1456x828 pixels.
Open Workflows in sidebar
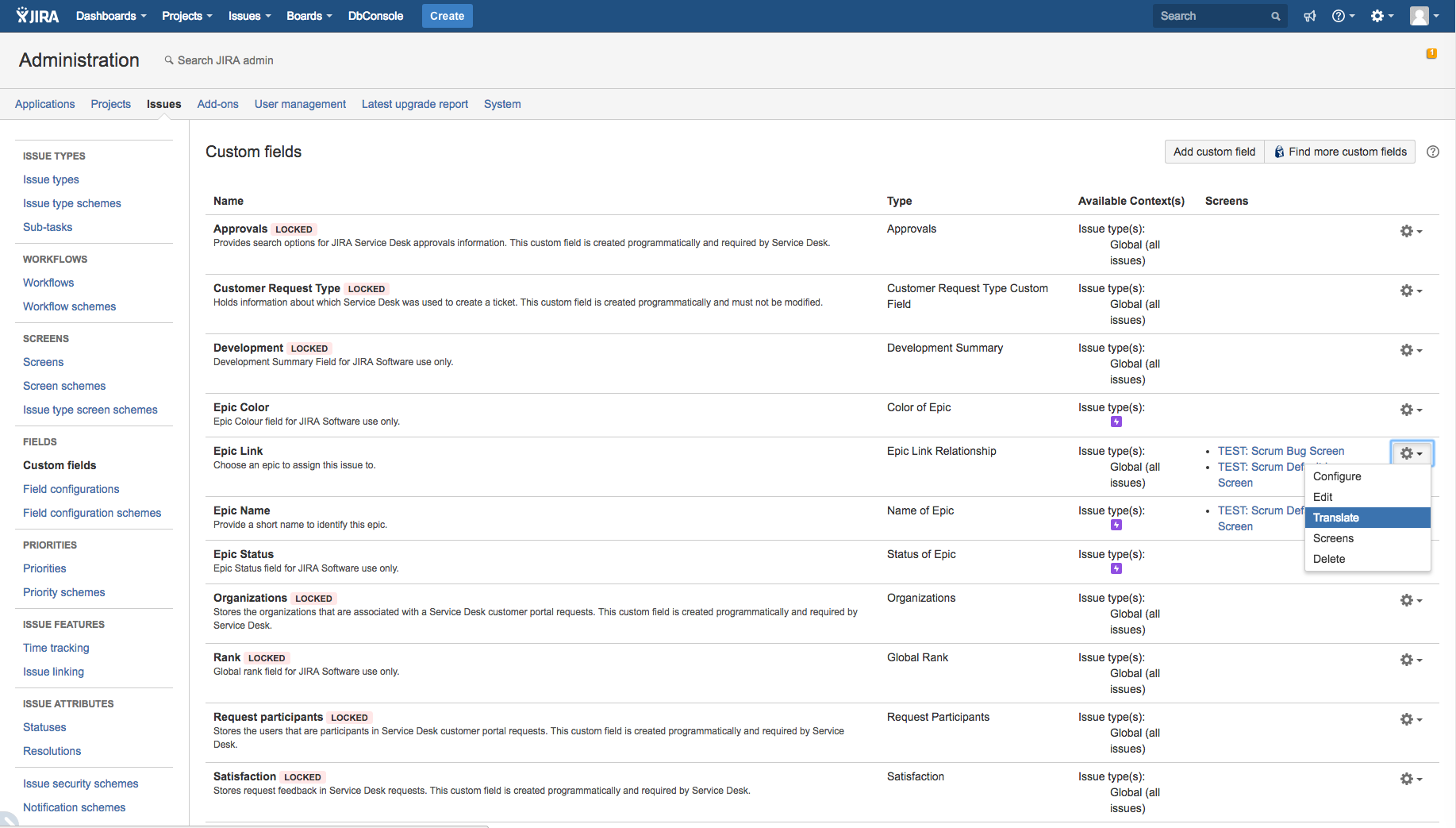point(48,283)
